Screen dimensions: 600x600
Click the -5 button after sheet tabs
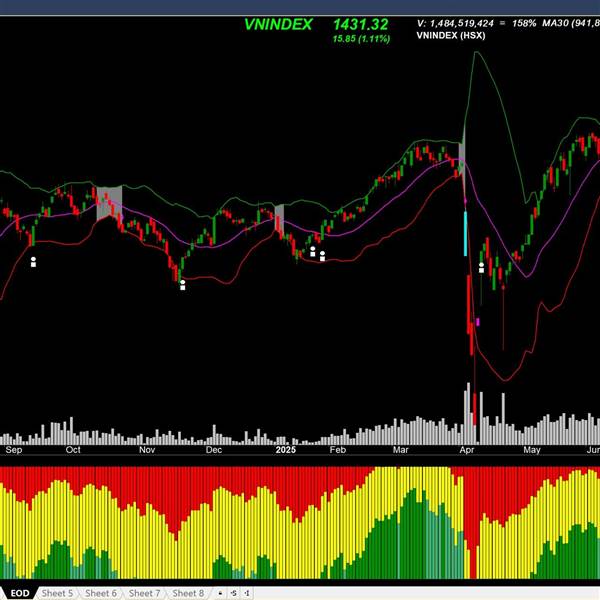(x=234, y=593)
